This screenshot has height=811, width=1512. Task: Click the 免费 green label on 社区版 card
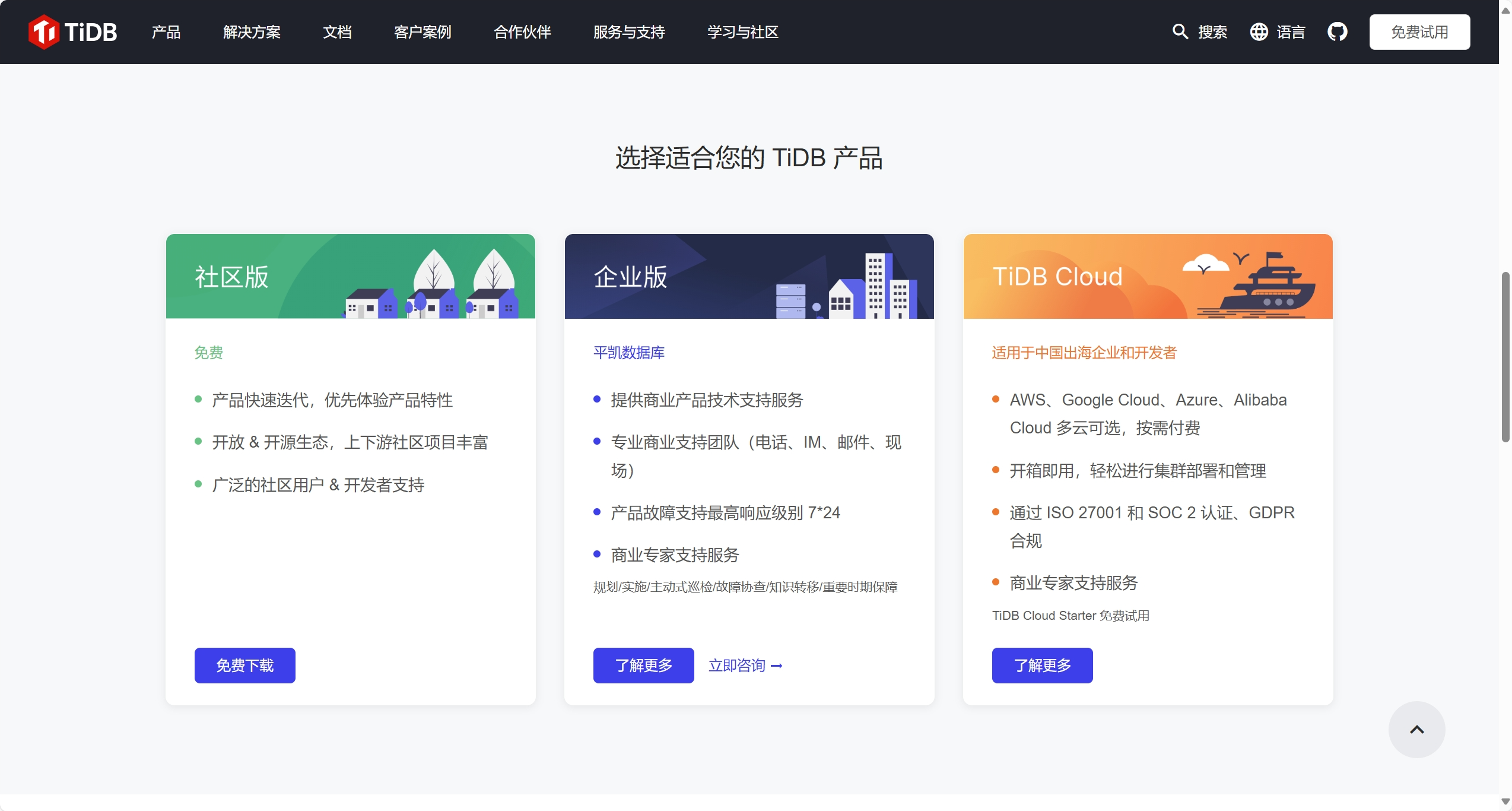point(209,353)
